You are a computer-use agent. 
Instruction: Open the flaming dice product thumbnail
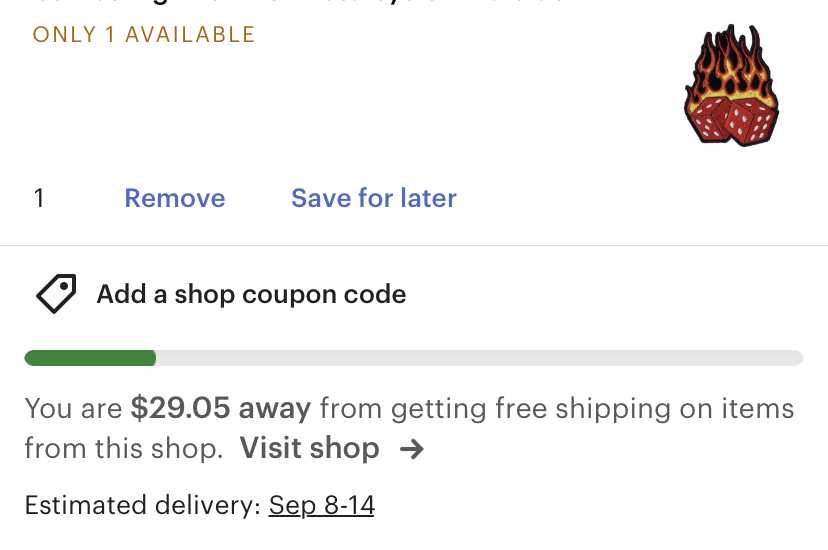(x=730, y=87)
